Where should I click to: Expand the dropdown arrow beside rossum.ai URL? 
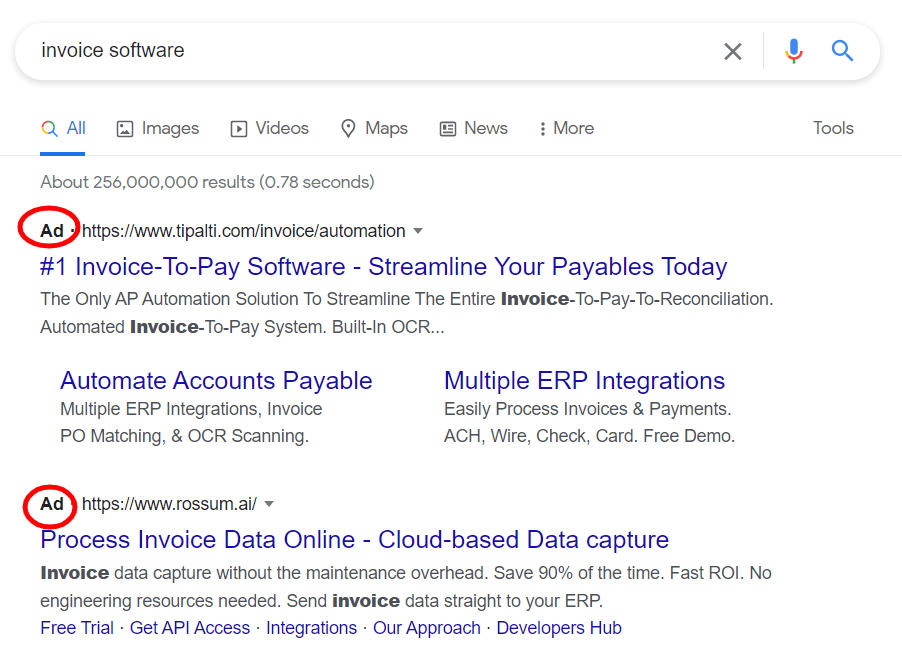[x=269, y=504]
